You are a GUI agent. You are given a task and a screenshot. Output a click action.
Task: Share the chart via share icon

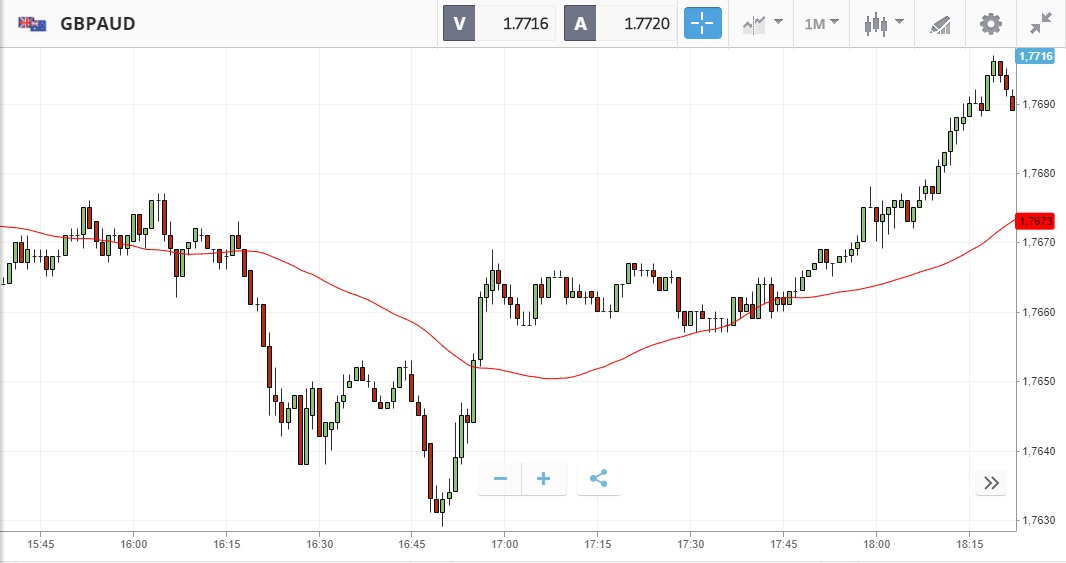598,479
